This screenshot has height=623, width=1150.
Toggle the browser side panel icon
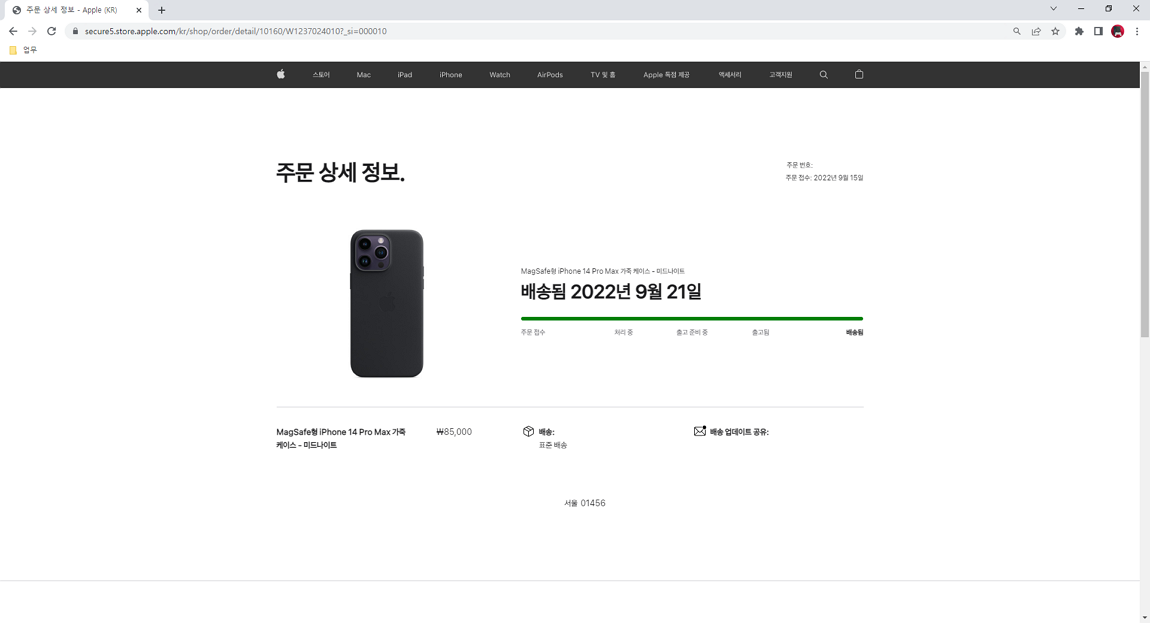click(1098, 31)
